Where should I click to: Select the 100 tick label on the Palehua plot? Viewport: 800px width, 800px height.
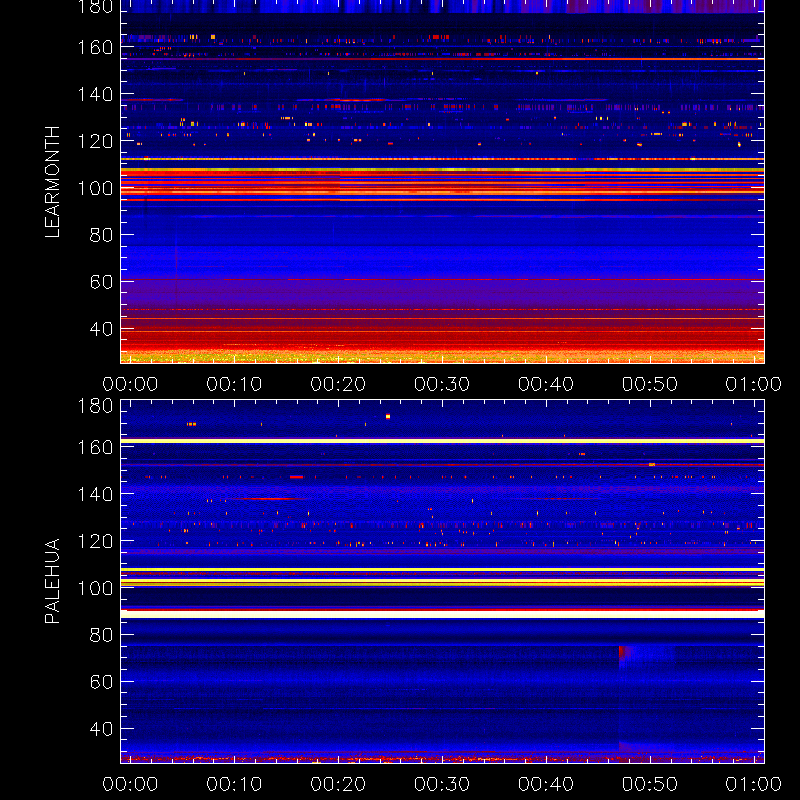95,588
